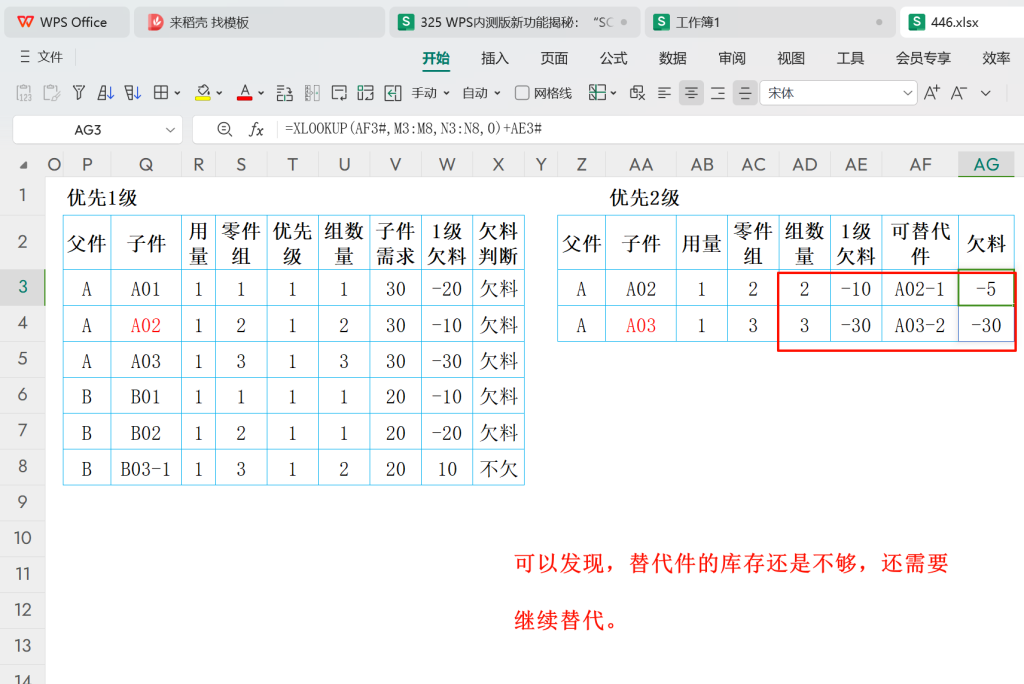
Task: Open the 会员专享 tab
Action: [x=923, y=58]
